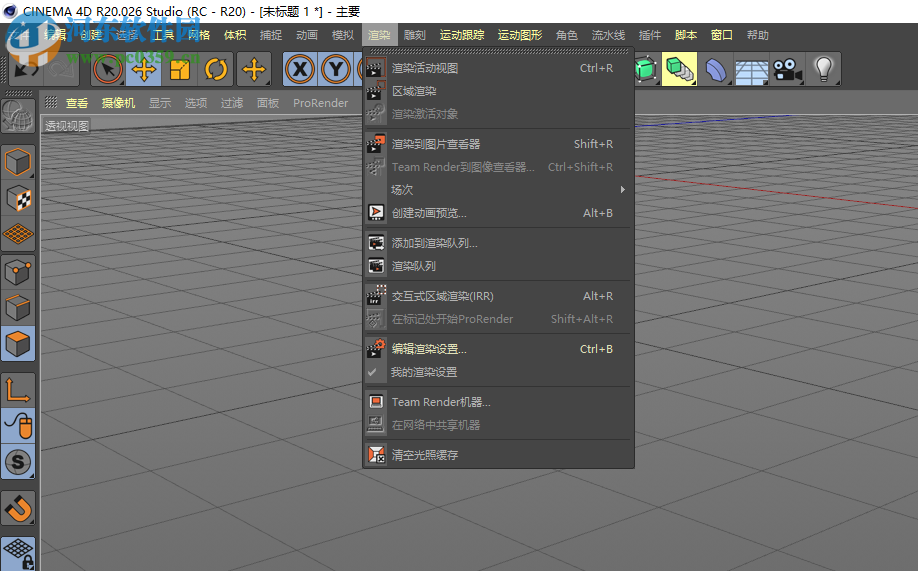The image size is (918, 571).
Task: Expand the 场次 submenu
Action: (498, 190)
